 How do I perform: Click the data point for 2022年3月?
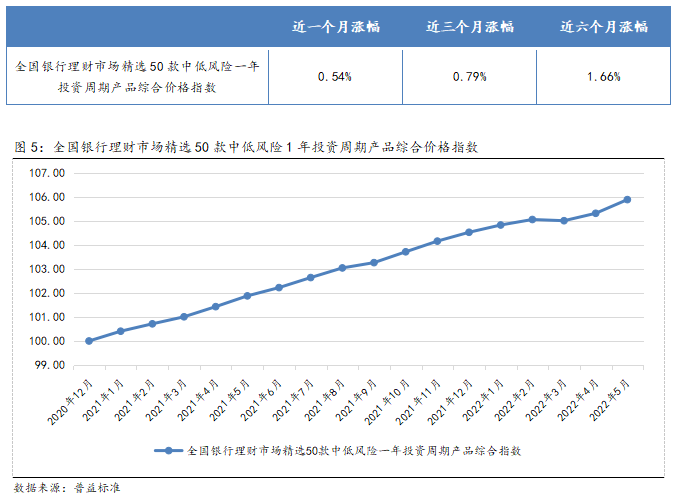[564, 220]
